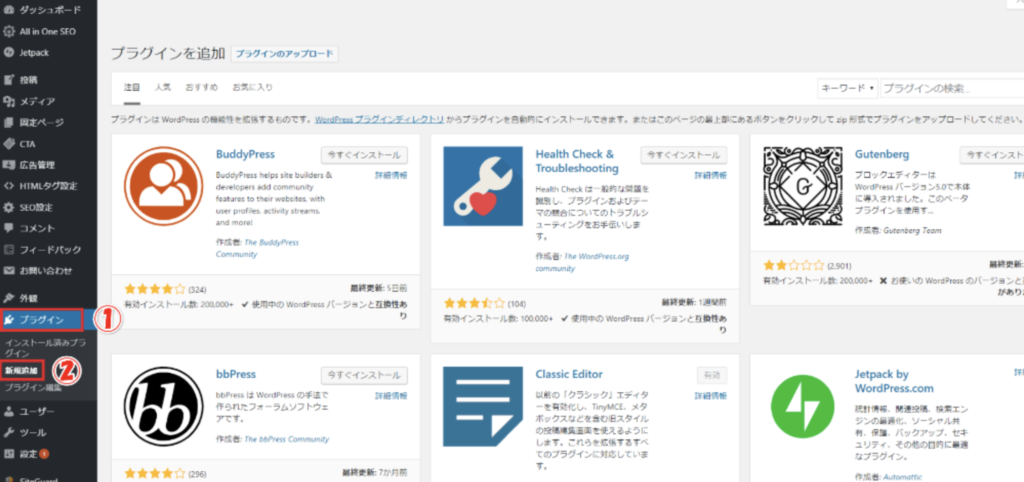Screen dimensions: 1024x482
Task: Open The bbPress Community author link
Action: (287, 440)
